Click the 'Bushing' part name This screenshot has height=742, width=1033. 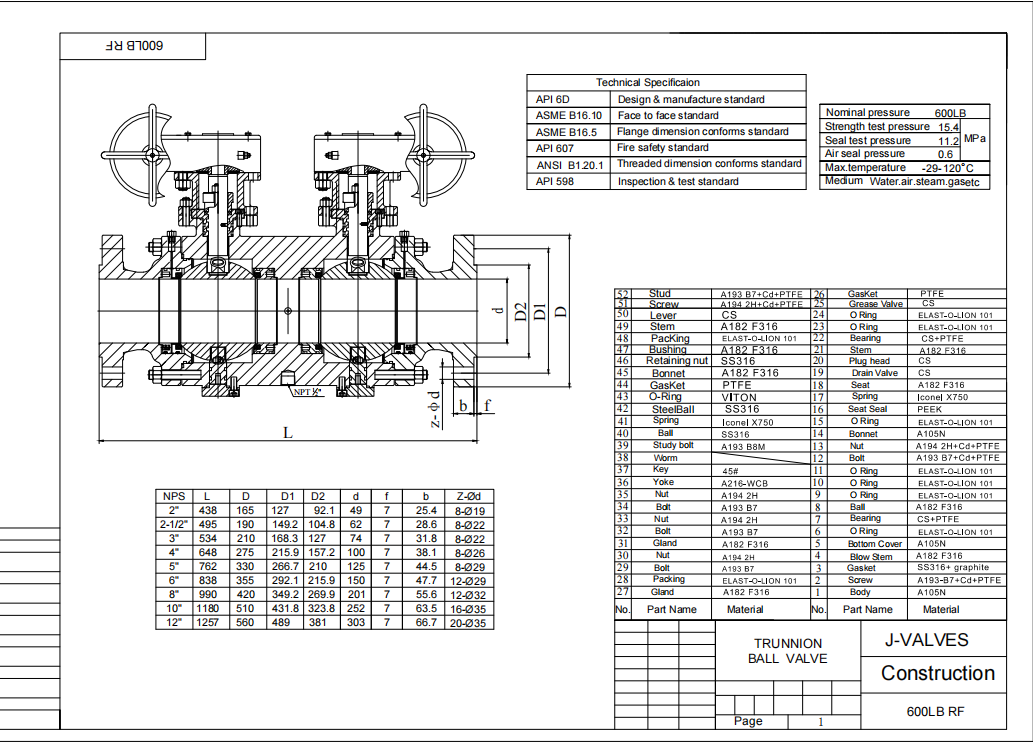(667, 349)
